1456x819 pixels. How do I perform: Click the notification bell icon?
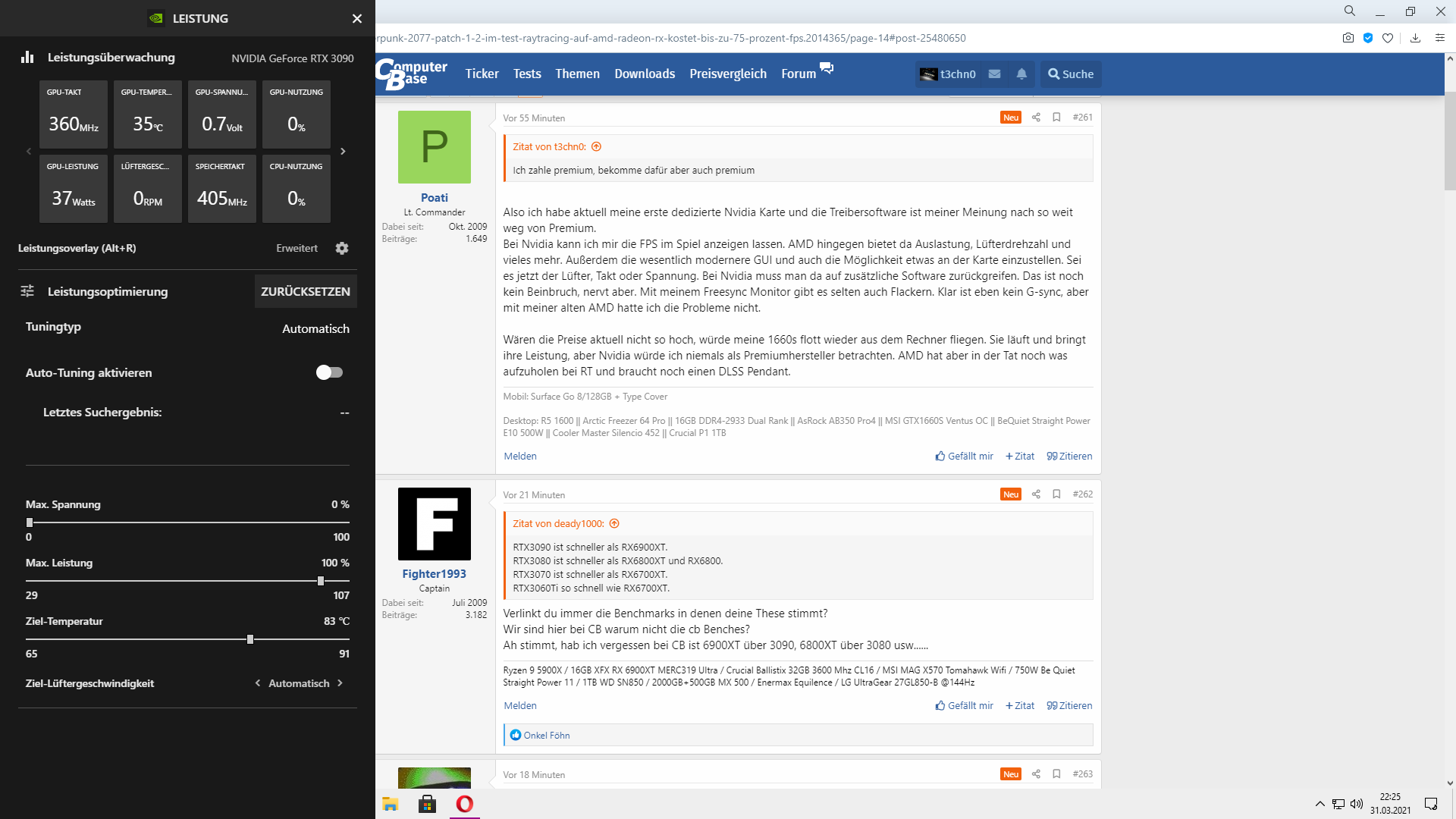[1021, 74]
